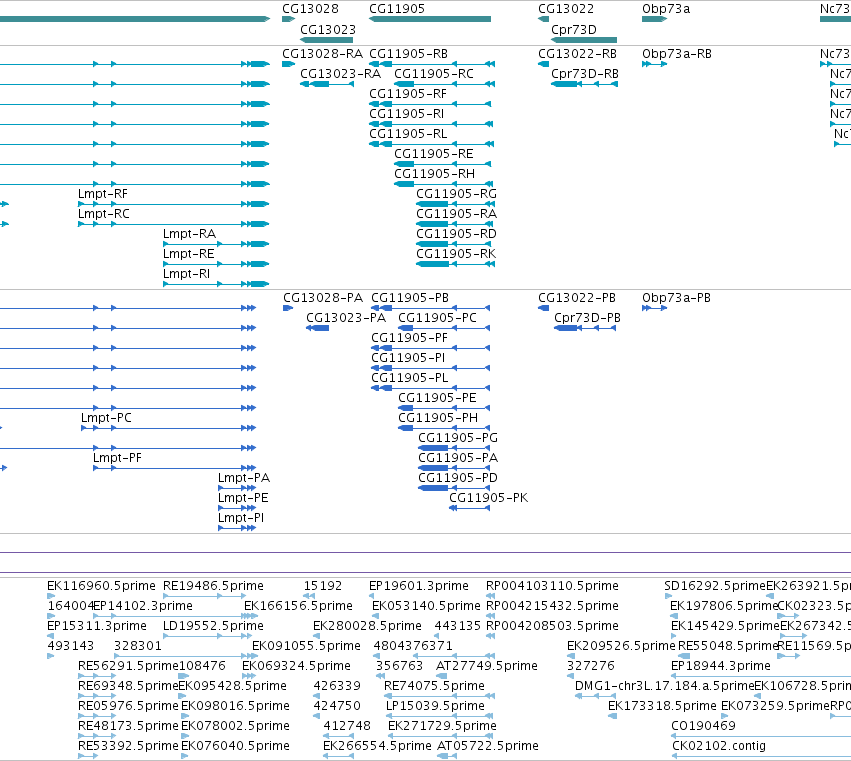Choose protein Lmpt-PA
The height and width of the screenshot is (761, 851).
[244, 478]
